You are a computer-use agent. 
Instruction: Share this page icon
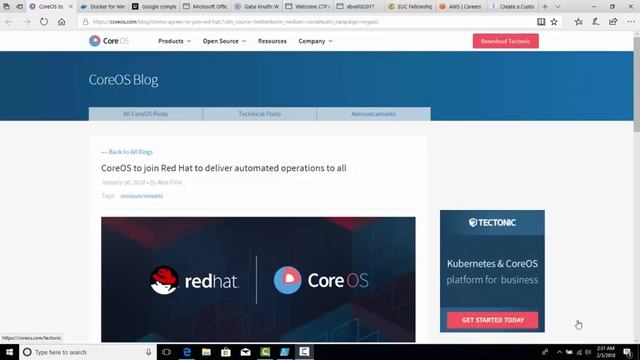click(x=613, y=22)
